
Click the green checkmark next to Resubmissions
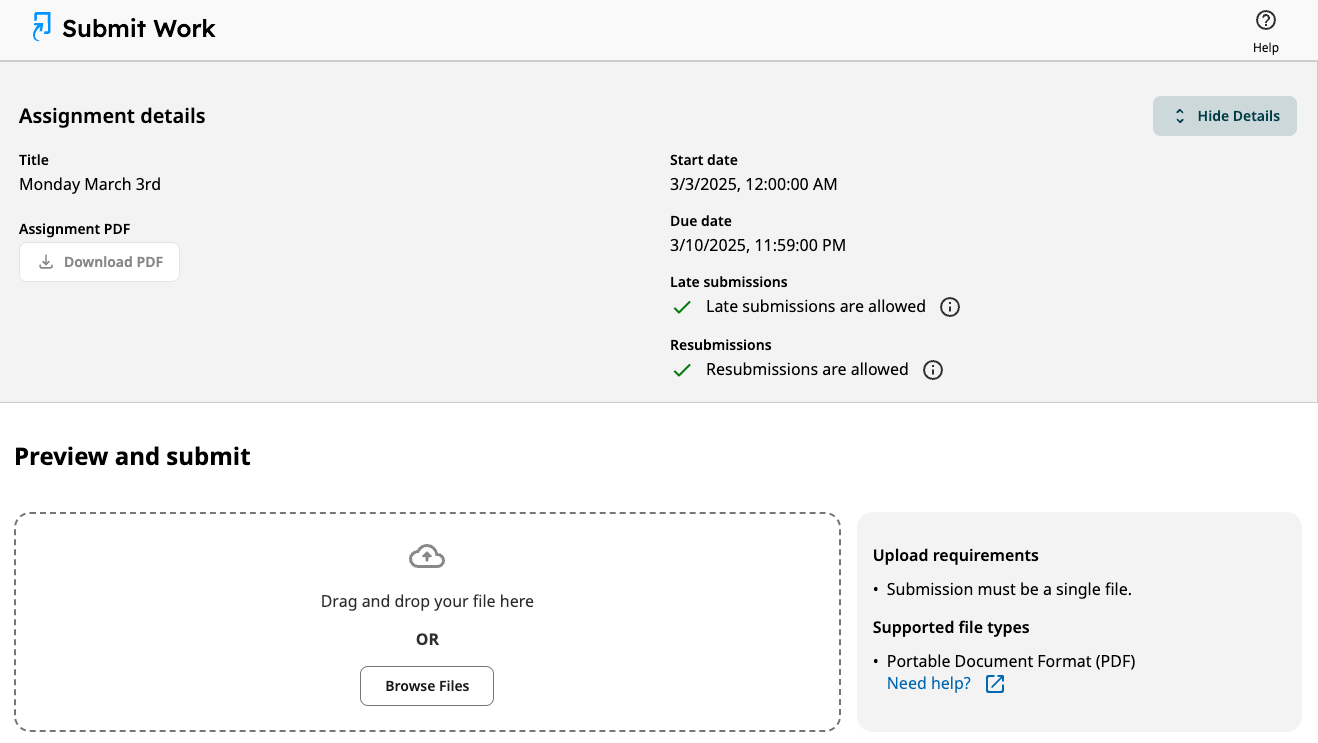(x=682, y=370)
